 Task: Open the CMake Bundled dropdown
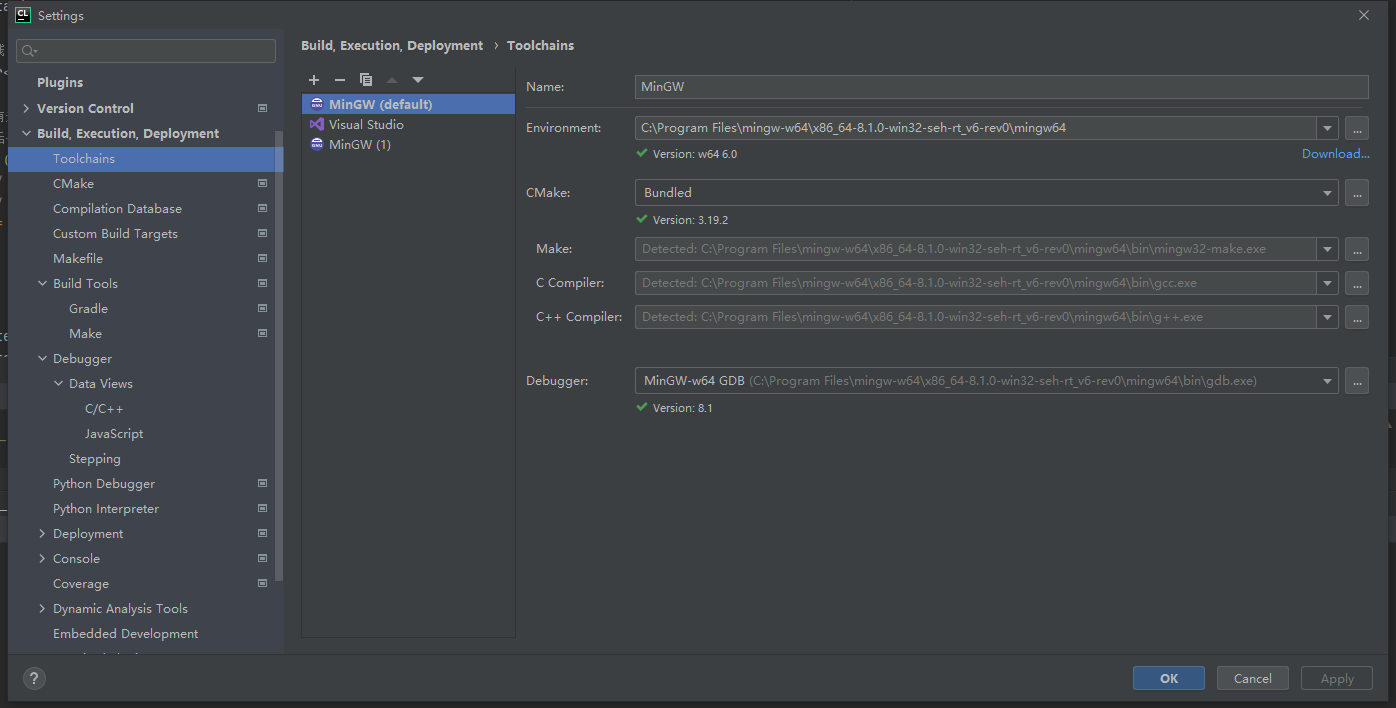tap(1327, 192)
